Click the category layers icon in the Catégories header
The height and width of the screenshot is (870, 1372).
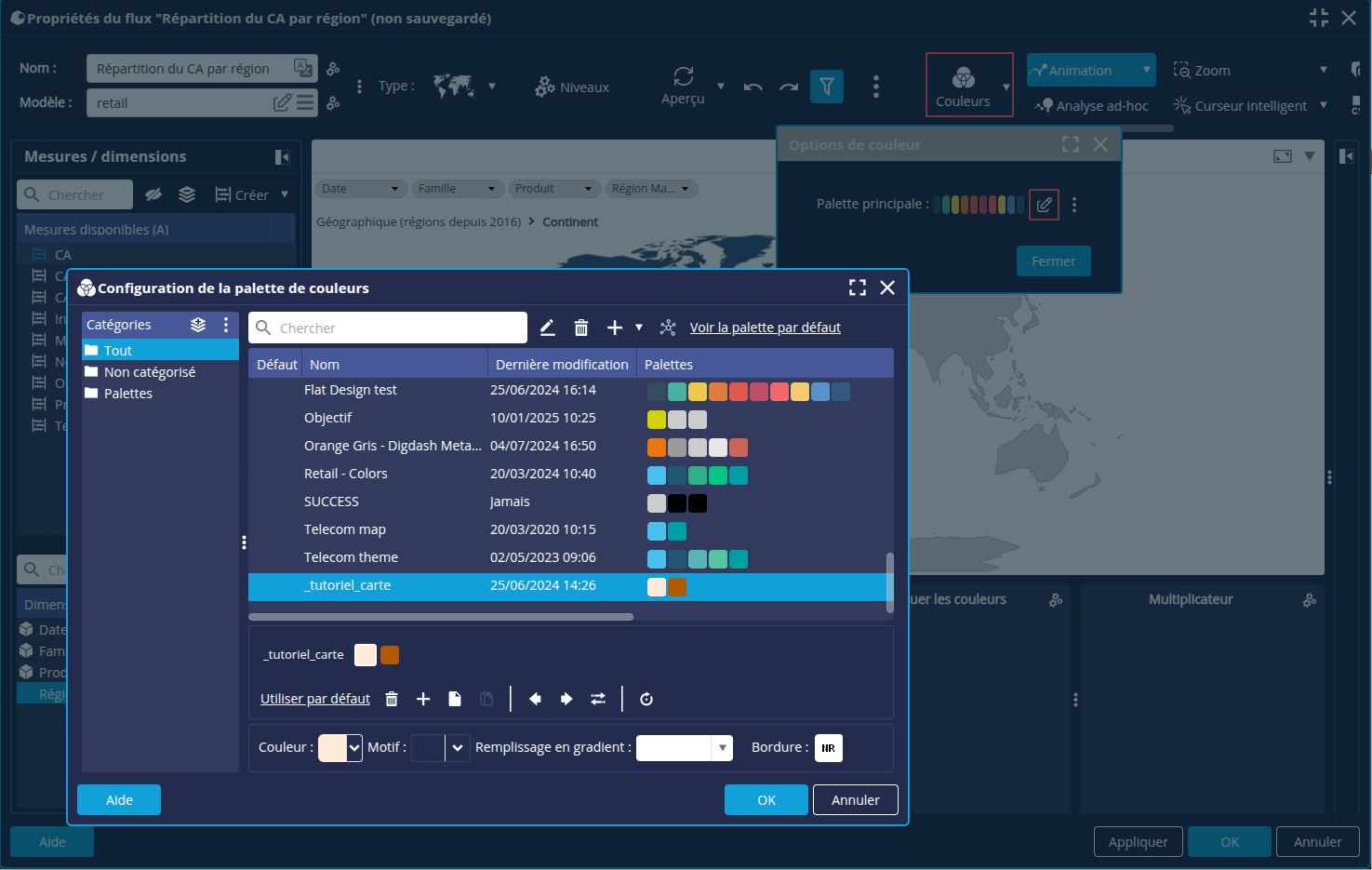click(x=198, y=325)
